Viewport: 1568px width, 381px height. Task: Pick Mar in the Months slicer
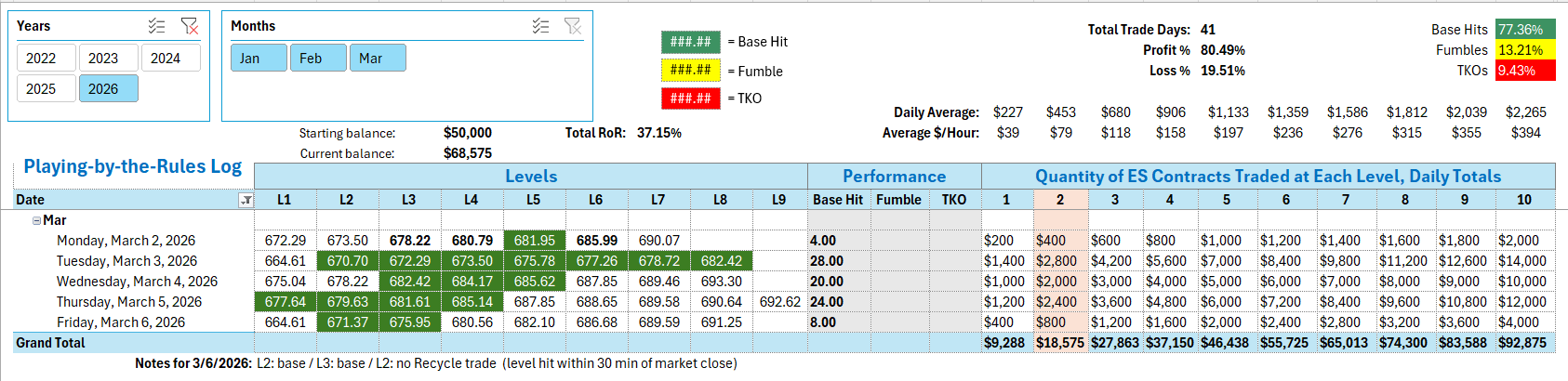(x=378, y=58)
